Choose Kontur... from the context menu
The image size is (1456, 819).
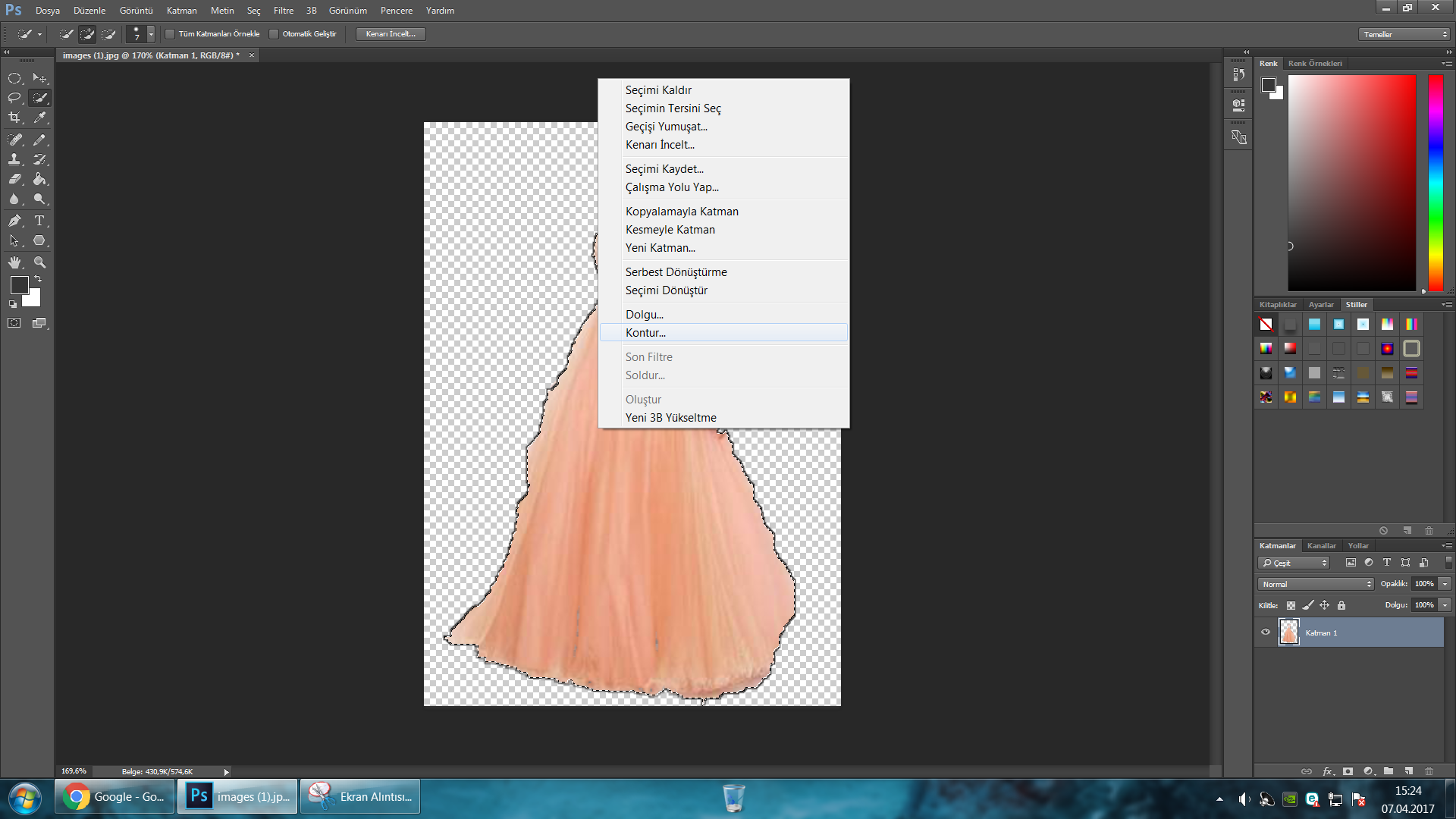click(645, 333)
